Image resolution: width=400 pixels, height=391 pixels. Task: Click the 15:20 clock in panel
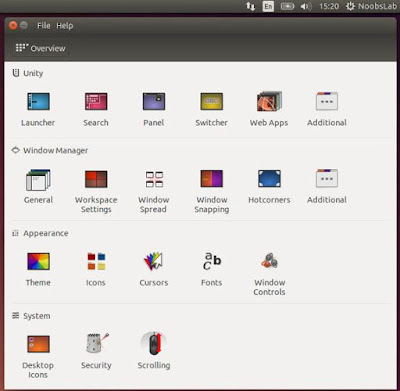point(329,6)
